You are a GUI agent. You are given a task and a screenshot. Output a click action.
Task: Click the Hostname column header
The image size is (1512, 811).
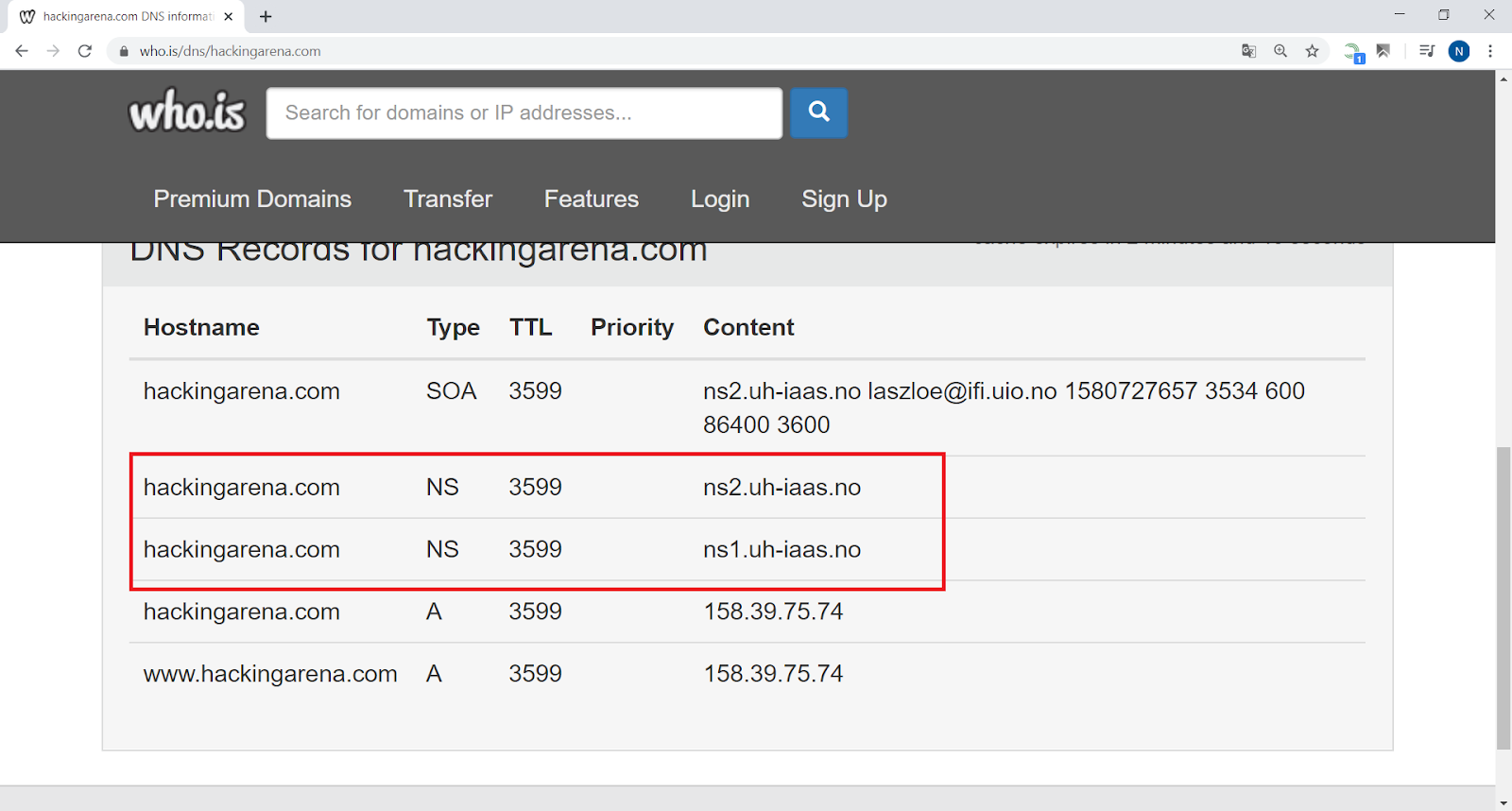coord(201,327)
